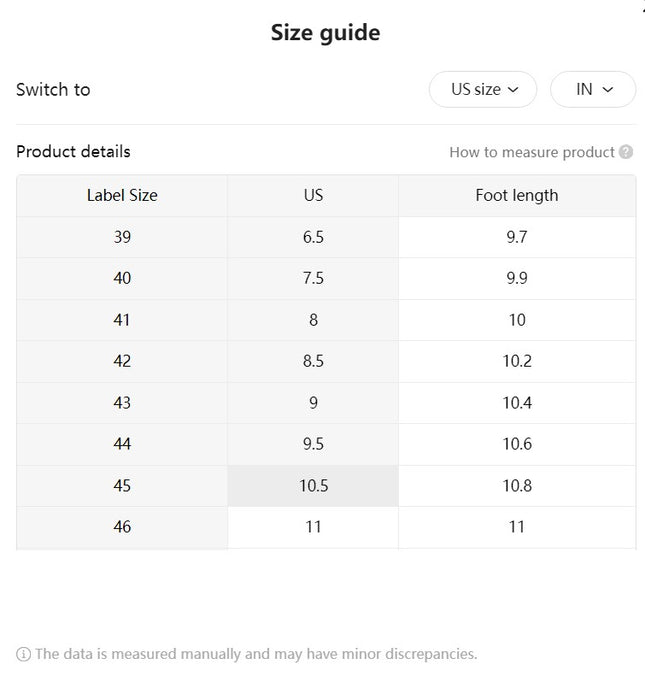Click the chevron in the IN selector

(x=608, y=90)
